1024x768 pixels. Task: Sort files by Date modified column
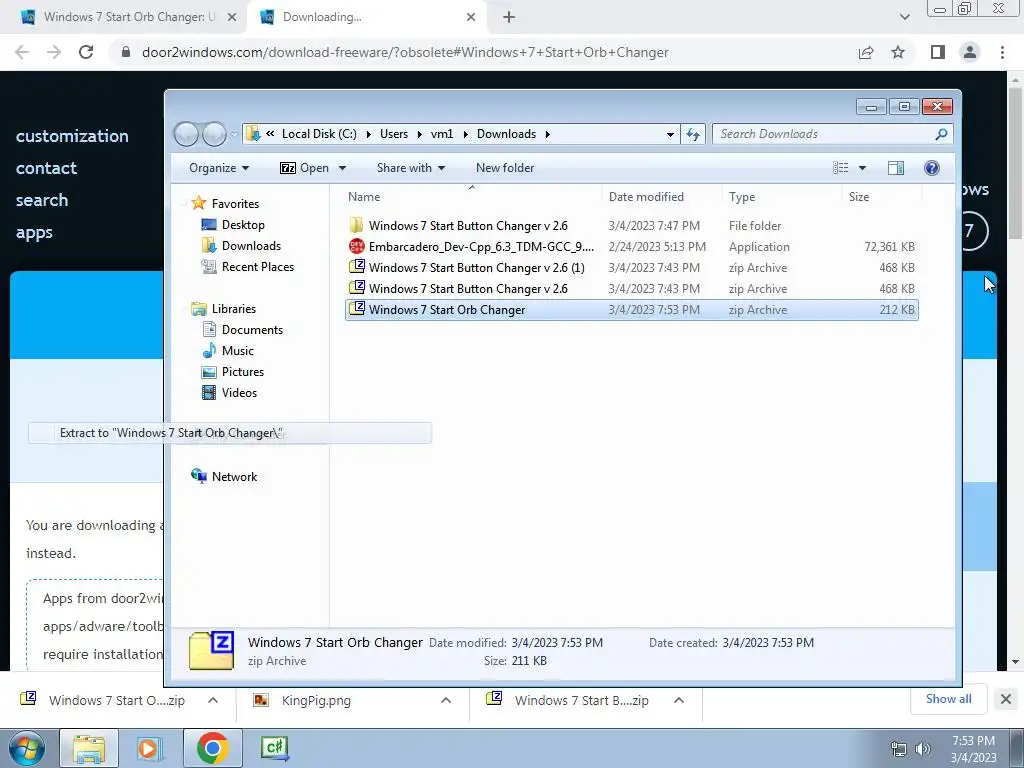[x=662, y=197]
